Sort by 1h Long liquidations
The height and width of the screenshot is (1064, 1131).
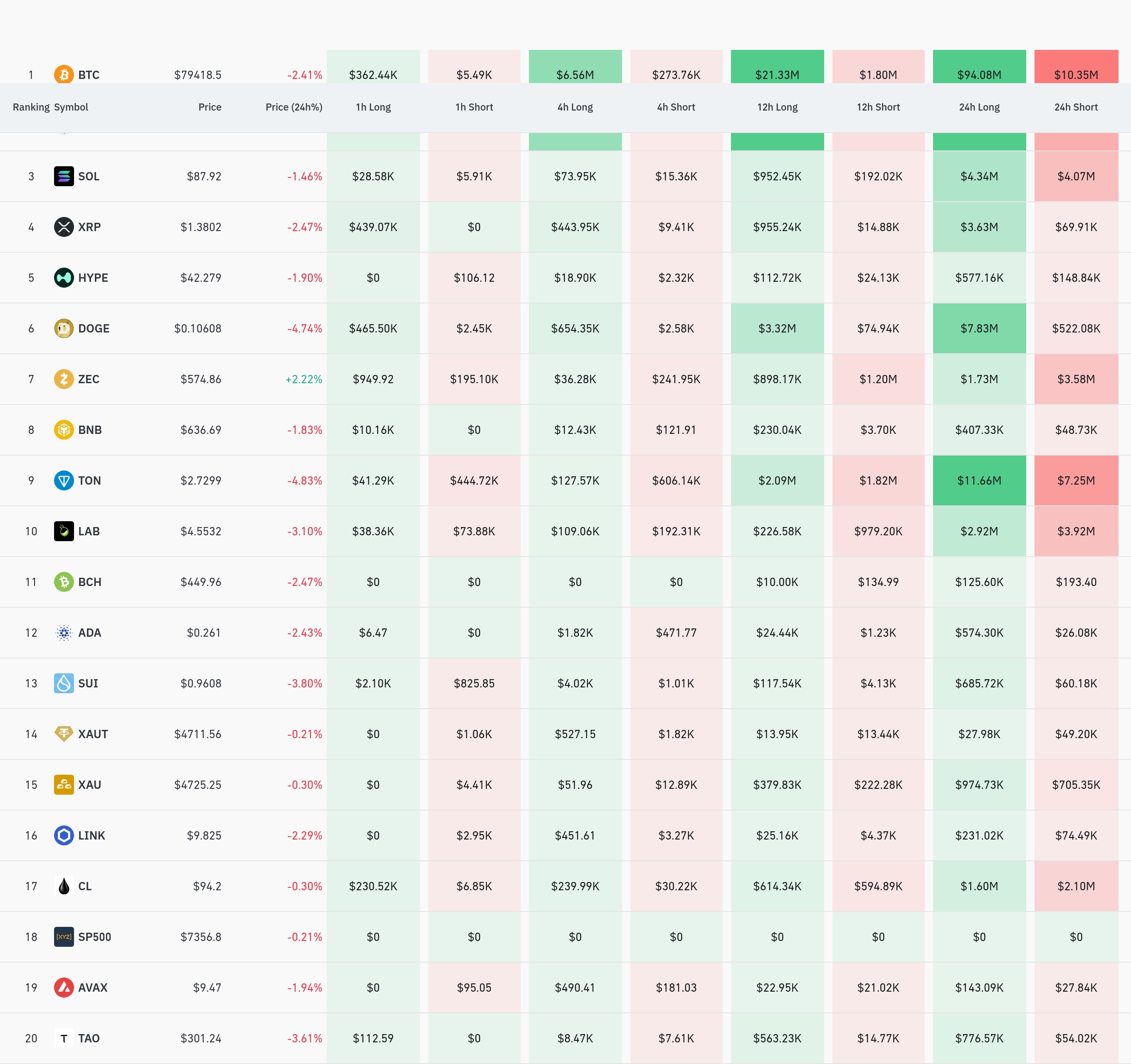(373, 107)
